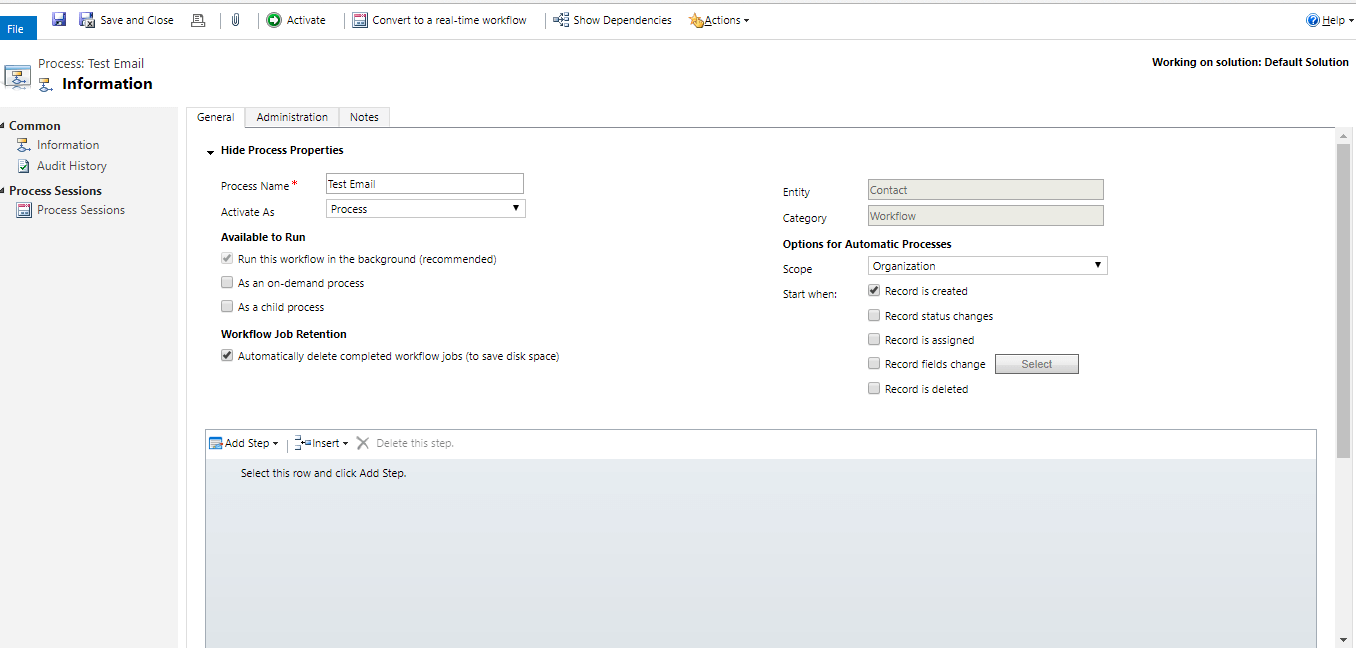Uncheck 'Record is created' trigger
The width and height of the screenshot is (1356, 648).
[x=874, y=291]
